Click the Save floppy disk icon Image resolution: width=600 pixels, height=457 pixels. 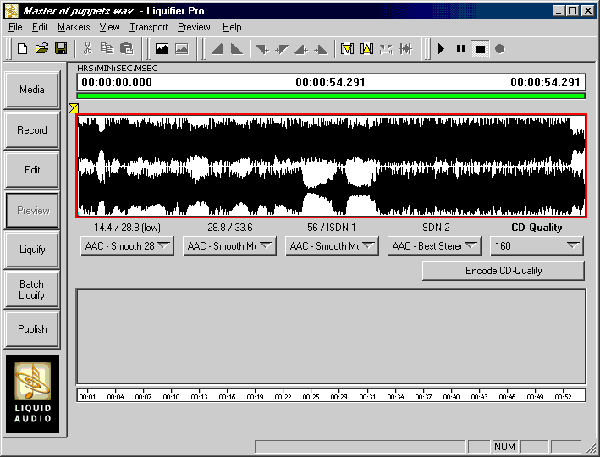click(x=60, y=48)
